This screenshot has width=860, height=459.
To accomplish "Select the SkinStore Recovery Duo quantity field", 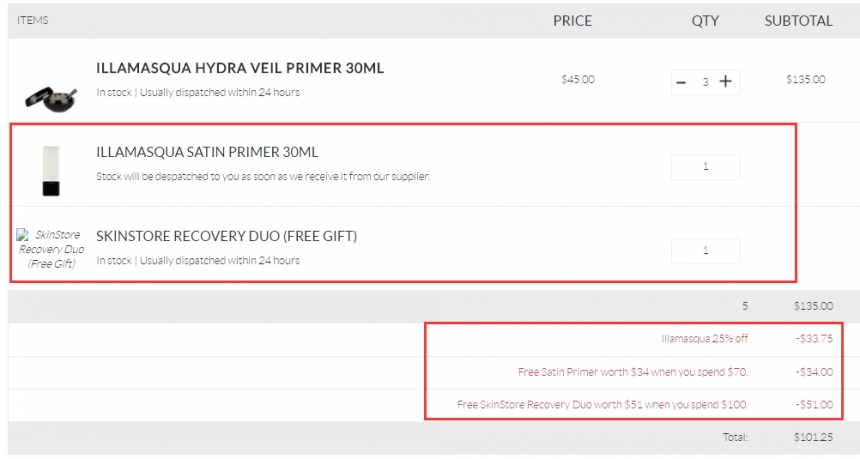I will tap(705, 251).
